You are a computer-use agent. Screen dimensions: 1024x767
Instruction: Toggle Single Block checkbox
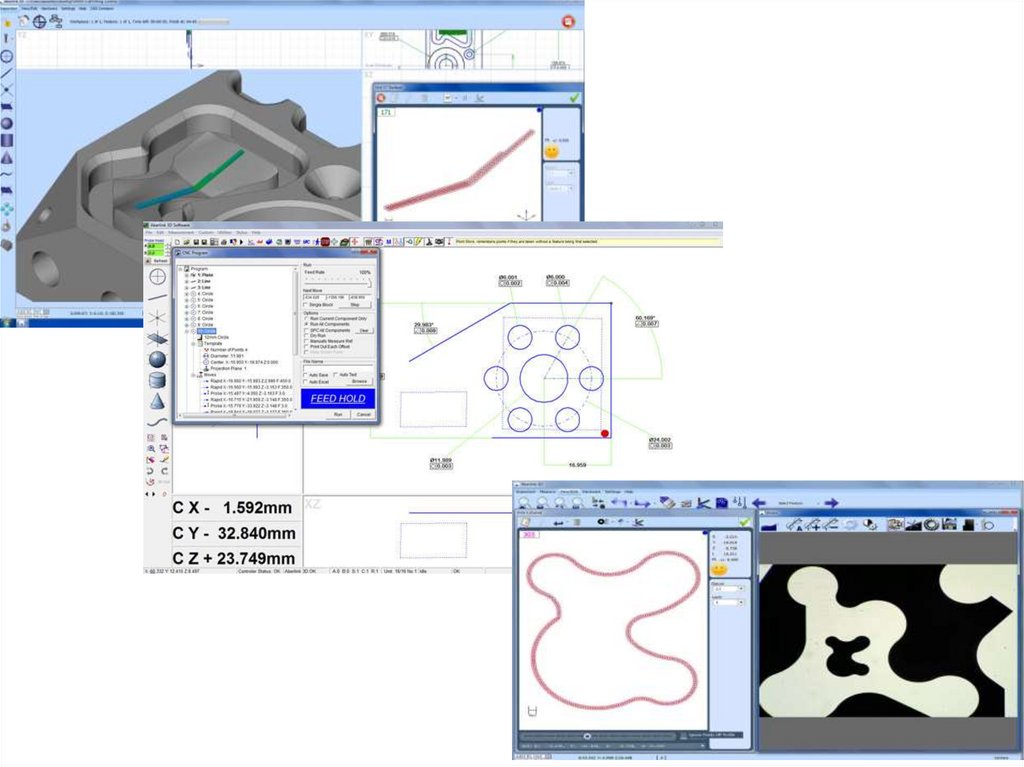305,304
